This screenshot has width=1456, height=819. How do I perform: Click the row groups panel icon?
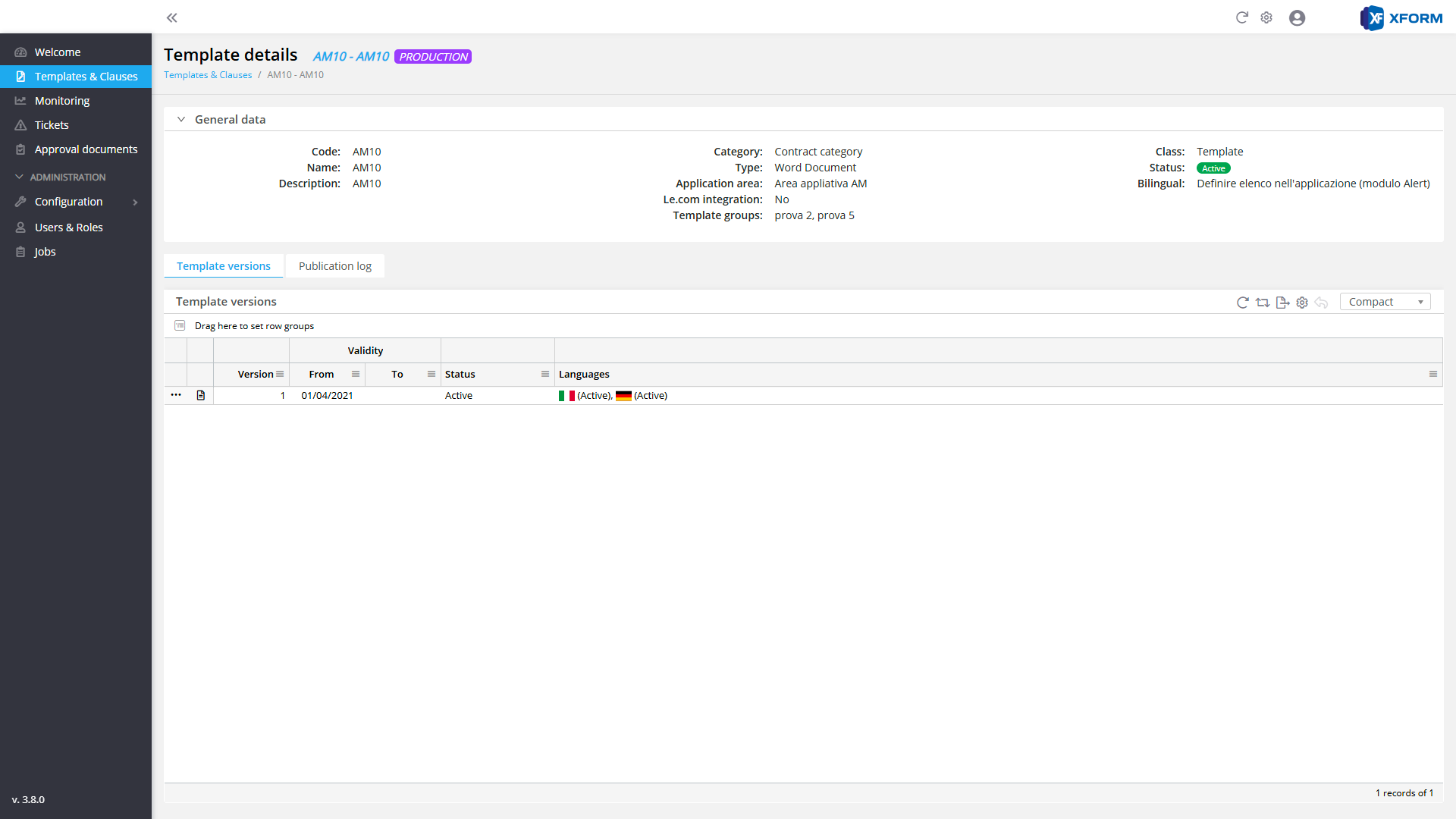pyautogui.click(x=180, y=325)
